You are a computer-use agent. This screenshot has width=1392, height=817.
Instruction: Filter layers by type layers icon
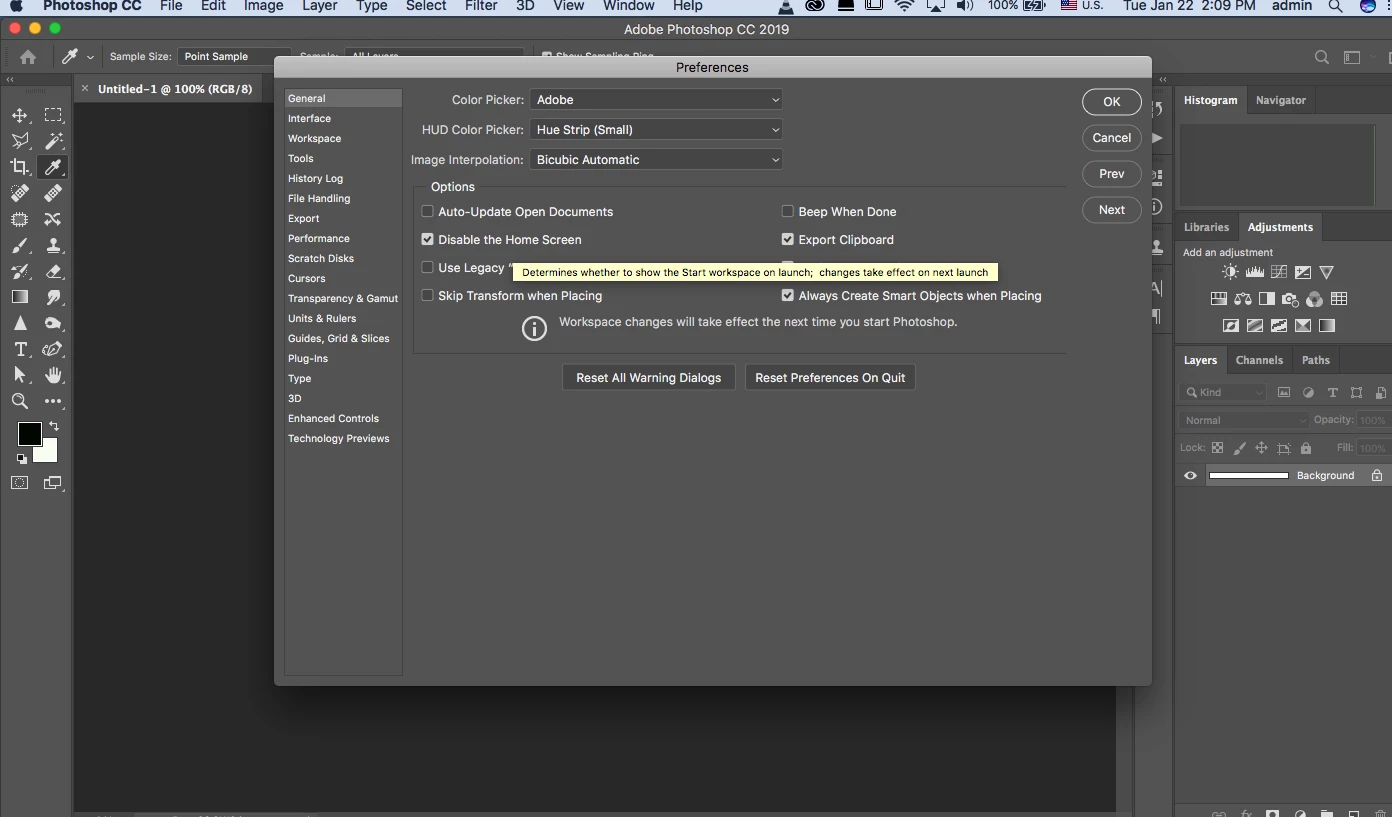pyautogui.click(x=1332, y=393)
